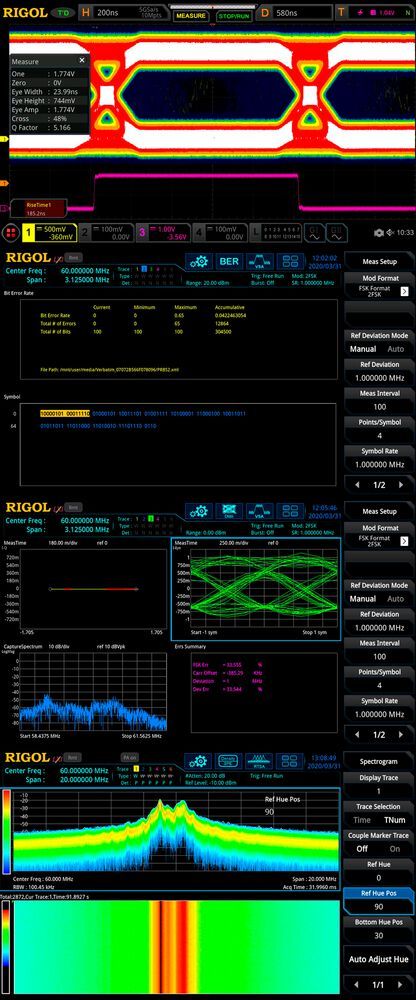Image resolution: width=416 pixels, height=1000 pixels.
Task: Select the Ref Hue Pos 90 field
Action: (x=380, y=900)
